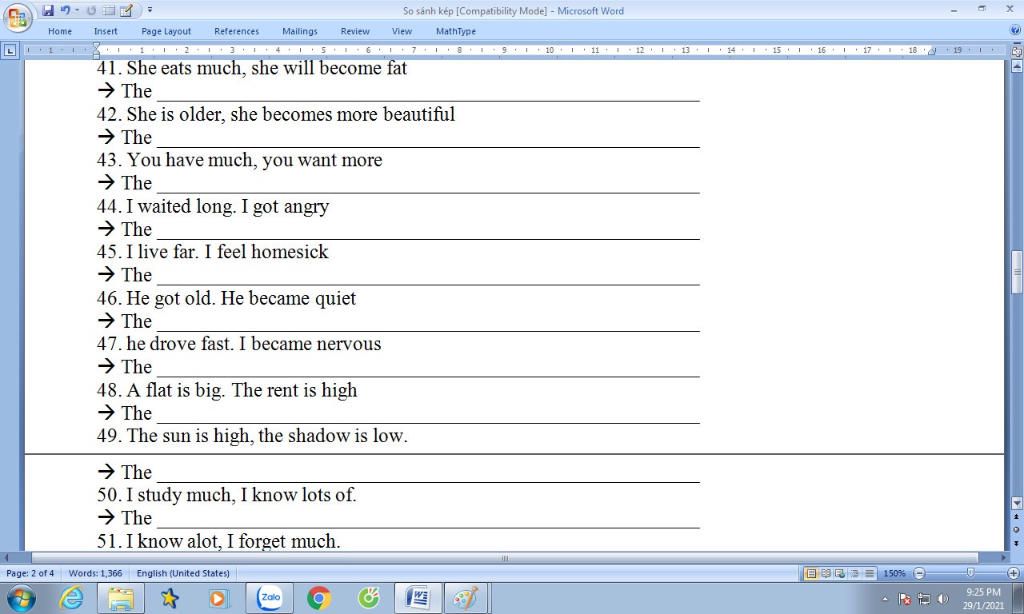Launch Internet Explorer from the taskbar
Screen dimensions: 1024x614
tap(71, 598)
